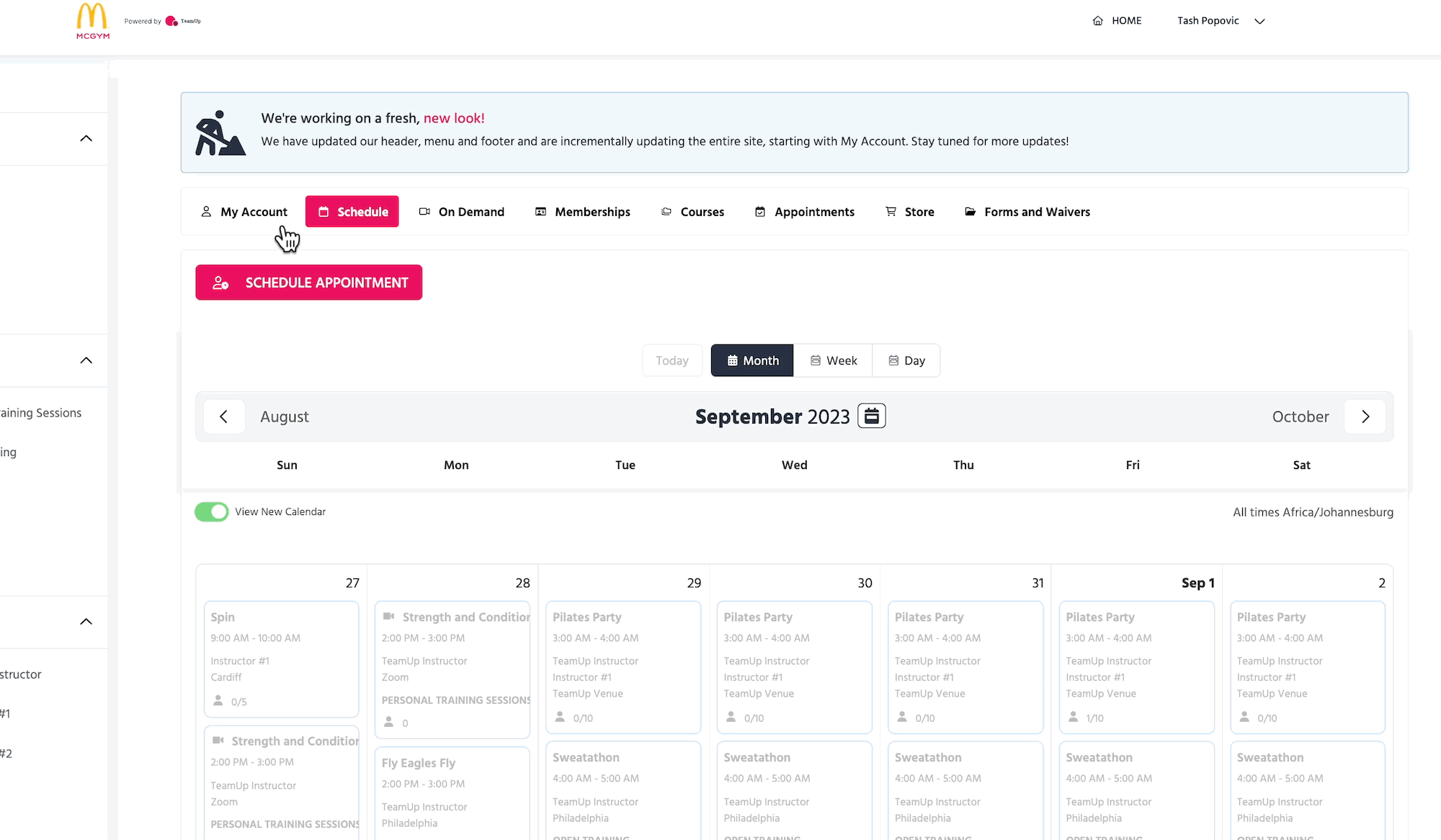
Task: Open the Memberships tab
Action: (x=582, y=212)
